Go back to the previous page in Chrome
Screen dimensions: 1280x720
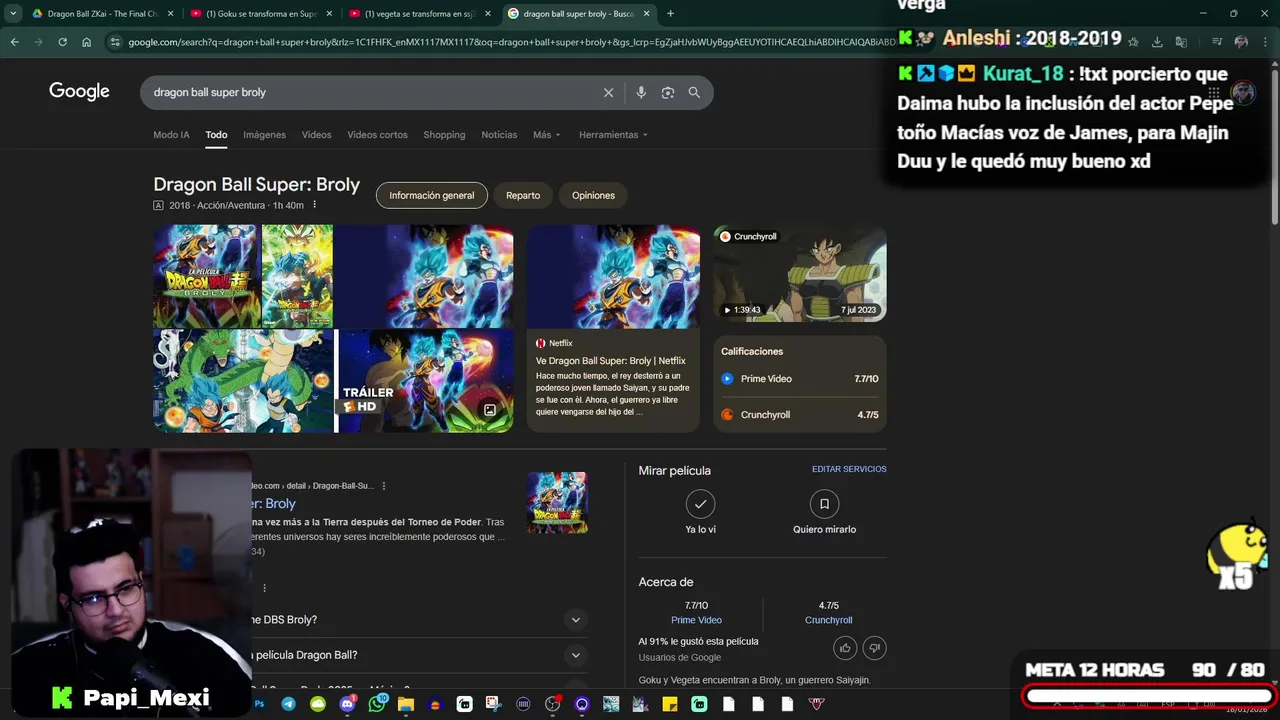[x=14, y=42]
